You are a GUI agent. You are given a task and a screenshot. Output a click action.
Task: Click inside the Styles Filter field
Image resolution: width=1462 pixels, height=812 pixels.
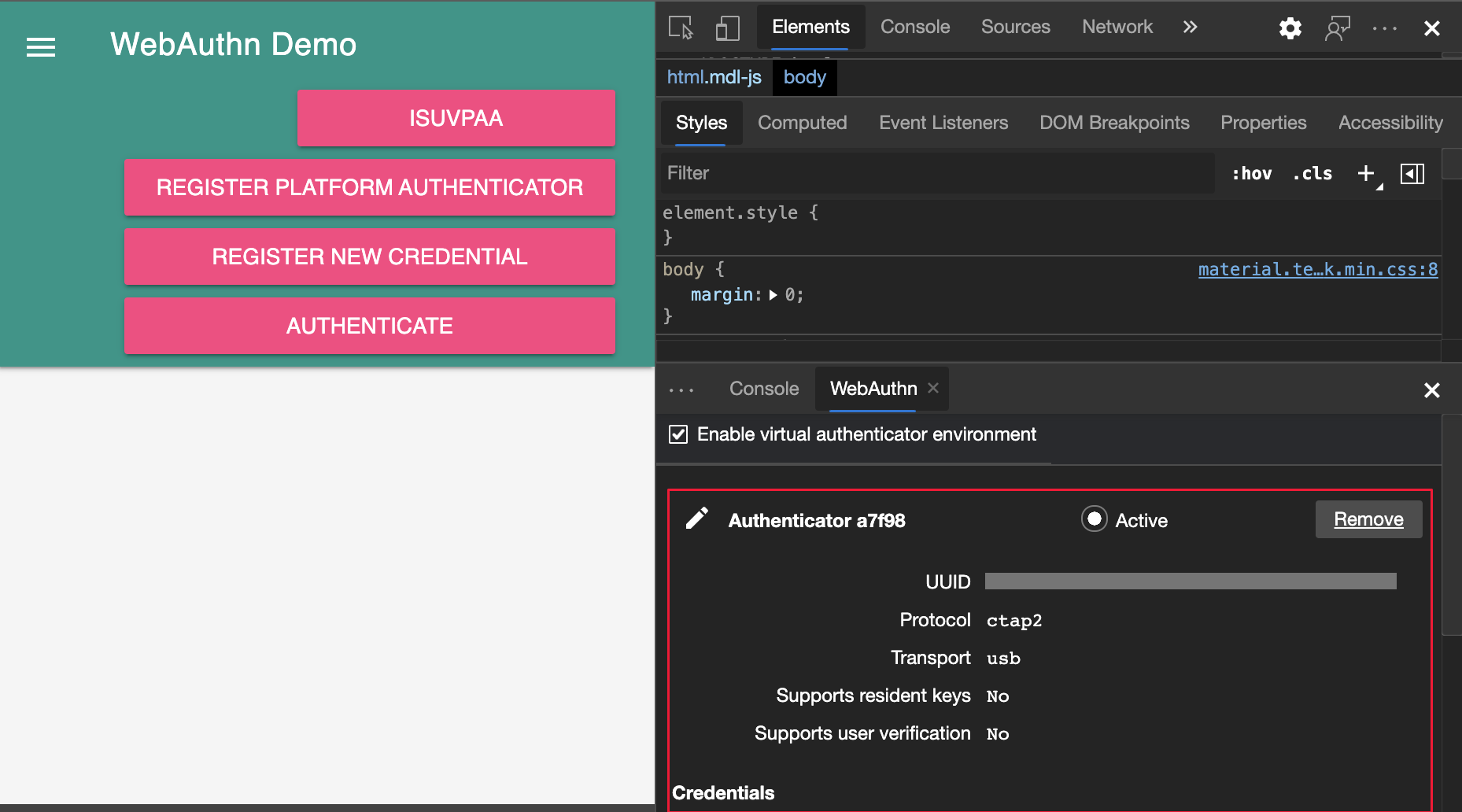click(x=866, y=173)
